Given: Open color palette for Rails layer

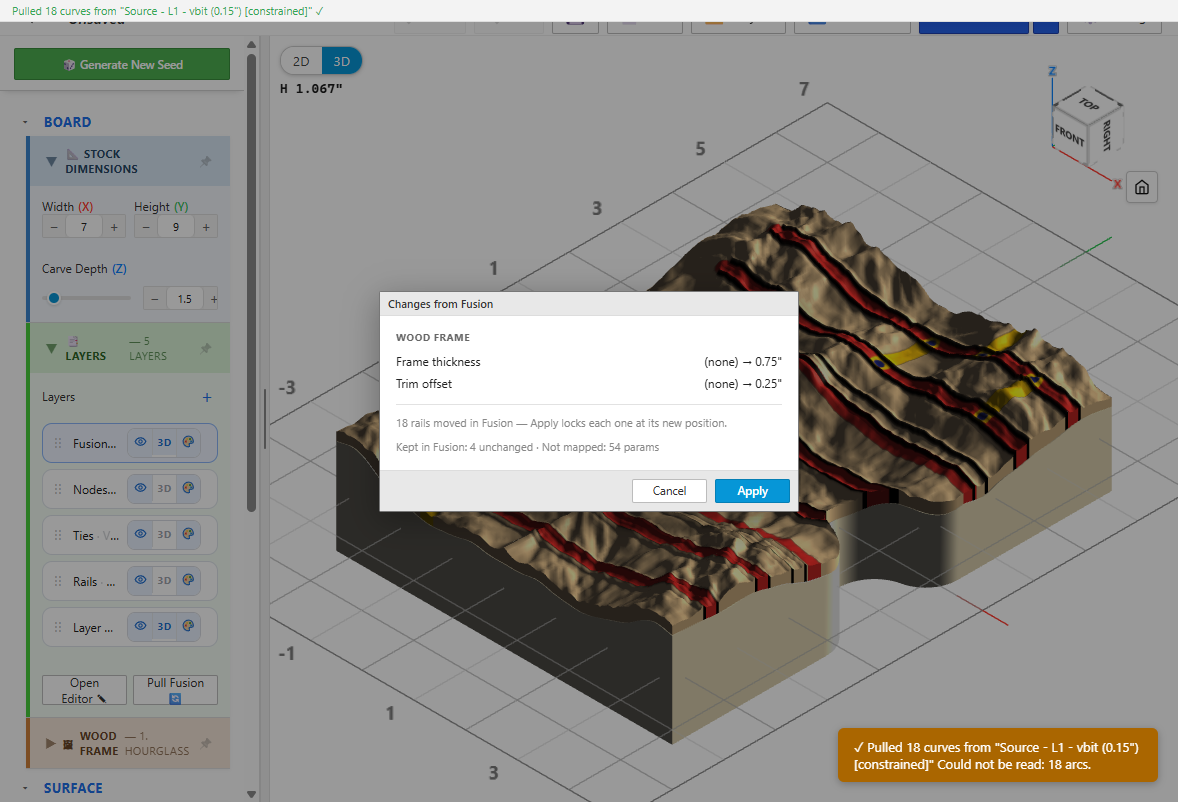Looking at the screenshot, I should [189, 580].
